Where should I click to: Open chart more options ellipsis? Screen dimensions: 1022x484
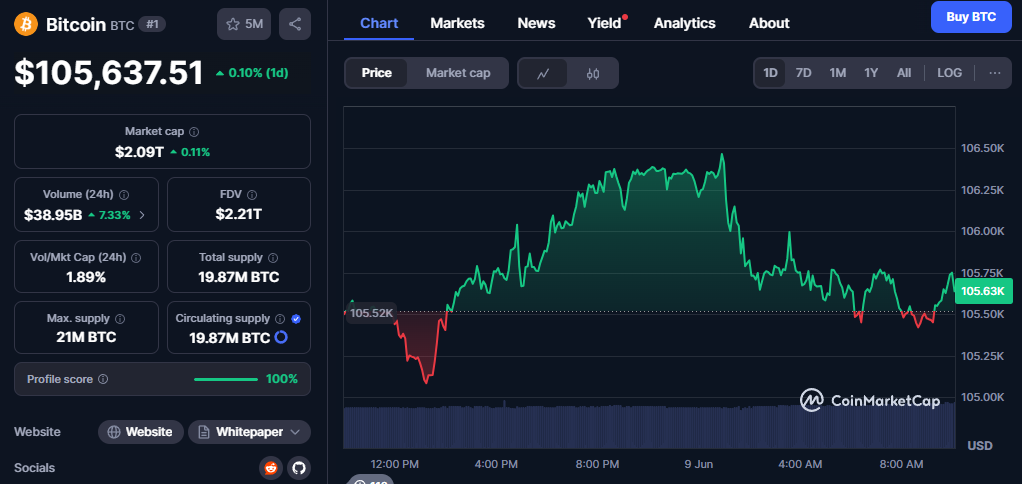(x=995, y=73)
